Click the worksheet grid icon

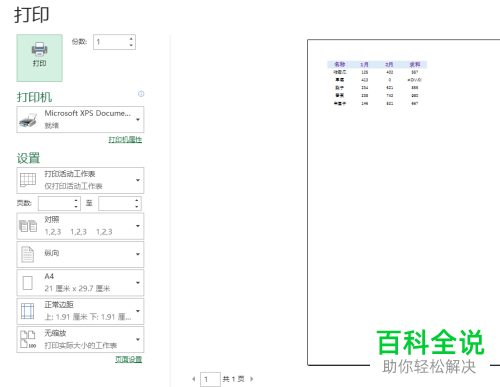pos(28,180)
